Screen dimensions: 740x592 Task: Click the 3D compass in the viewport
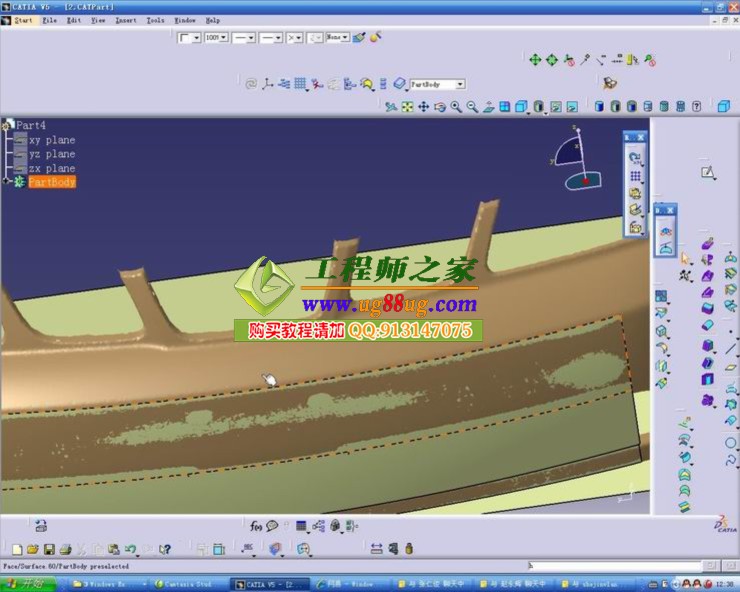579,159
